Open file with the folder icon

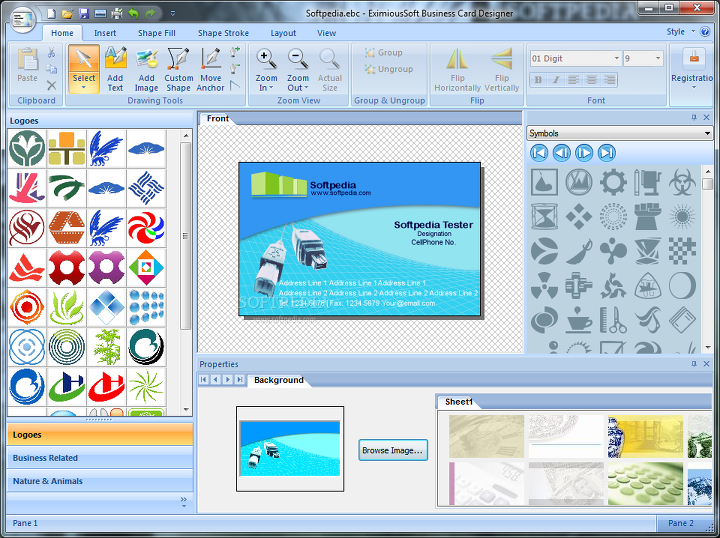pyautogui.click(x=67, y=14)
